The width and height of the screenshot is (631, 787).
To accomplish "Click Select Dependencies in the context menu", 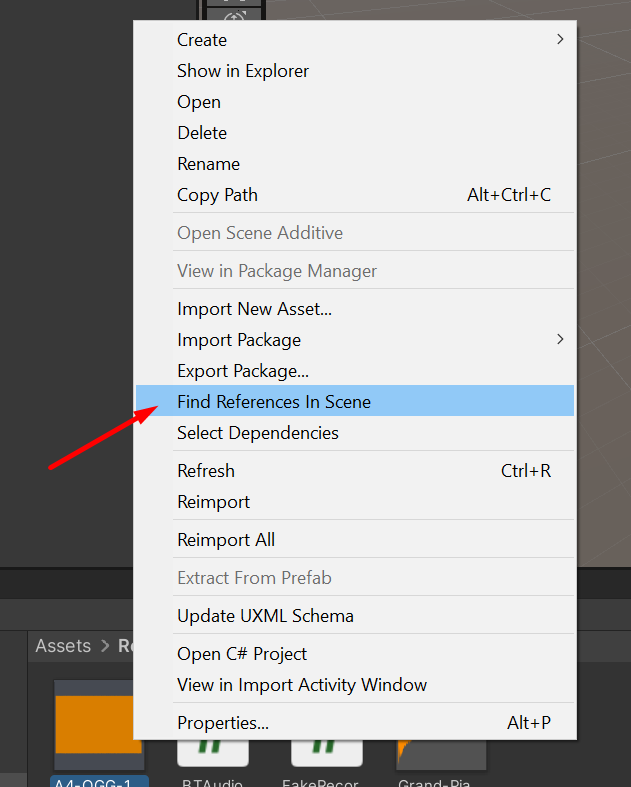I will (258, 433).
